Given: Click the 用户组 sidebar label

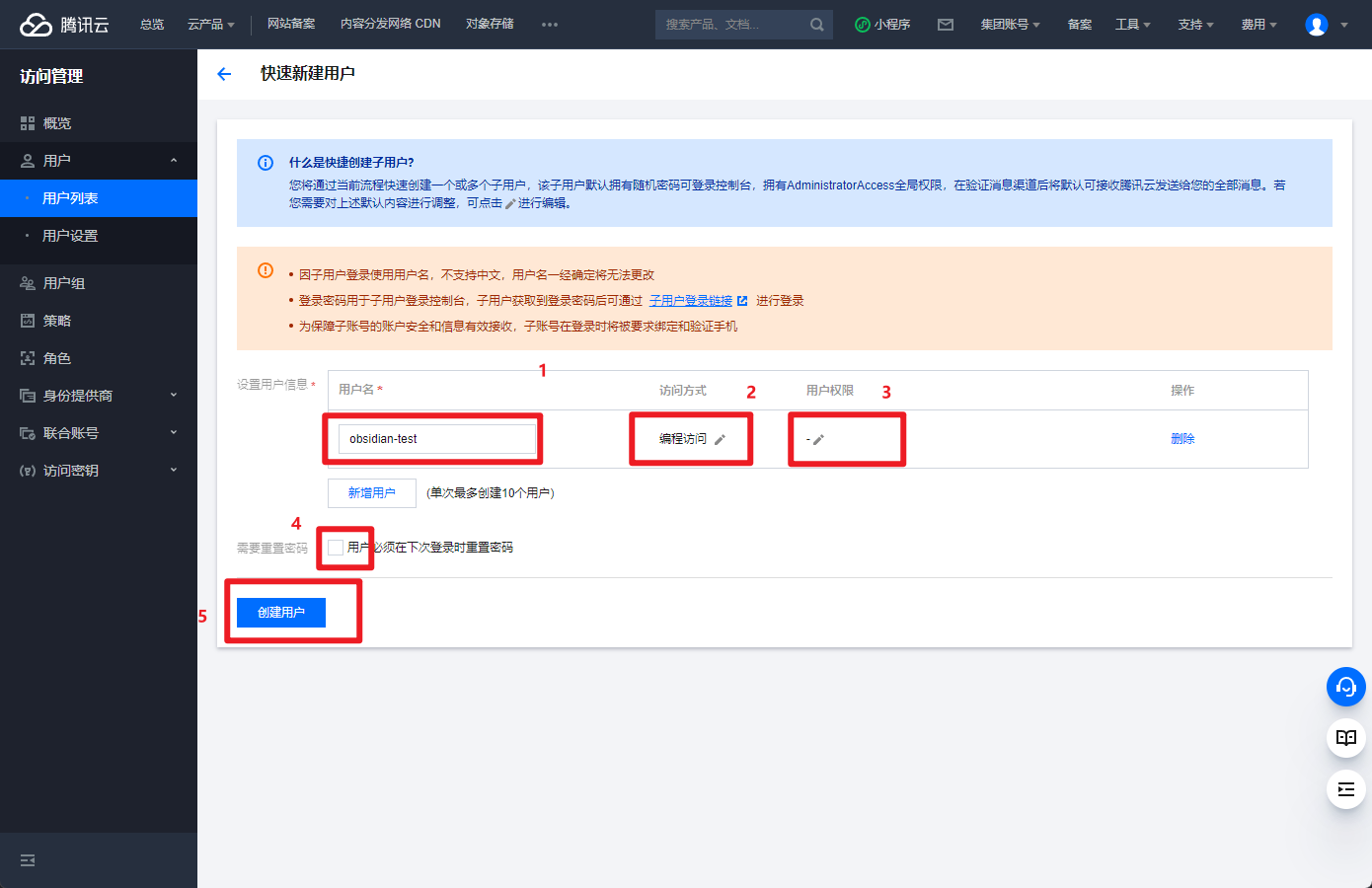Looking at the screenshot, I should (x=64, y=283).
